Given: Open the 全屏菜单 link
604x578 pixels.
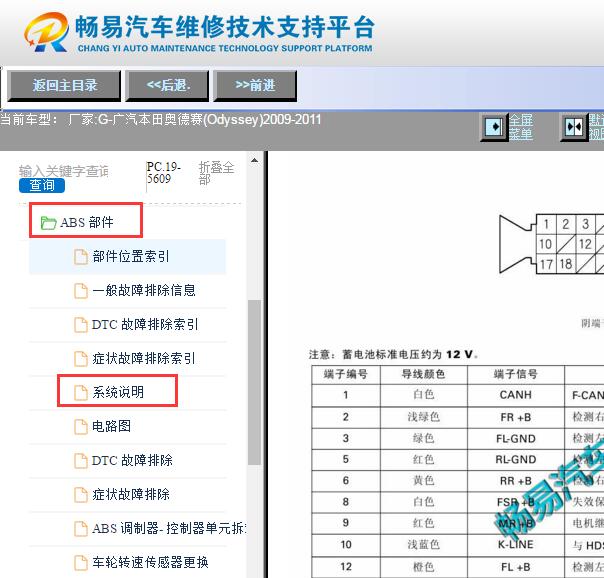Looking at the screenshot, I should 521,127.
